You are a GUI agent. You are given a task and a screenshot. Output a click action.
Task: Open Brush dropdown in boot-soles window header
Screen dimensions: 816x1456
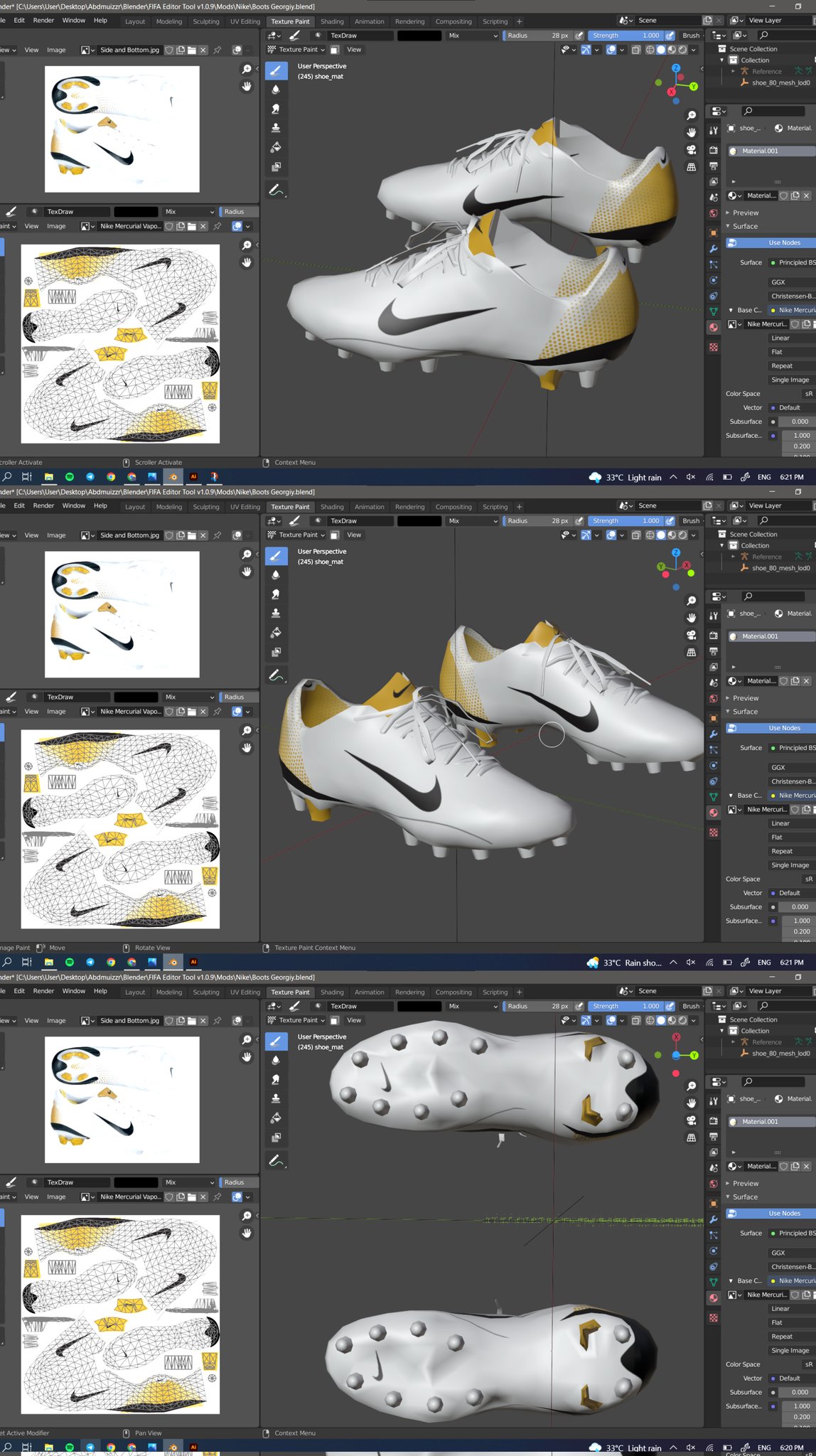(x=692, y=1006)
